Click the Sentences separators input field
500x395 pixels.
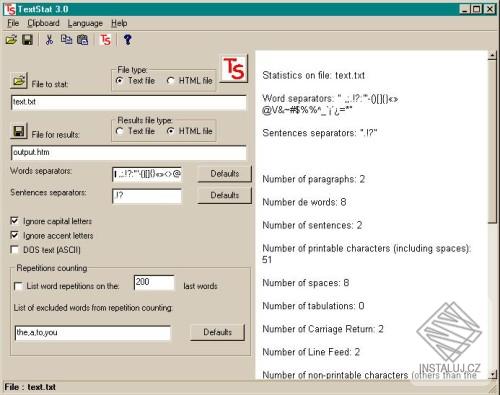pyautogui.click(x=147, y=196)
